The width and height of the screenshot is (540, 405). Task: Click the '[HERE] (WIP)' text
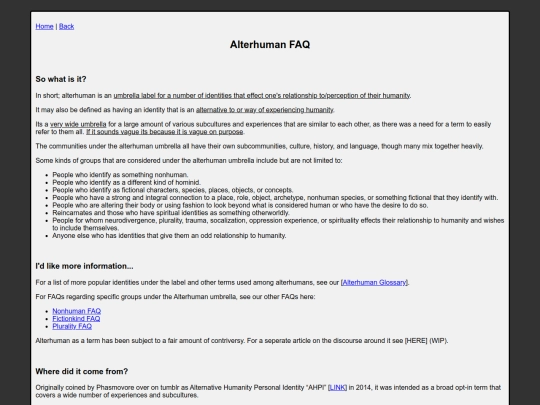(426, 341)
